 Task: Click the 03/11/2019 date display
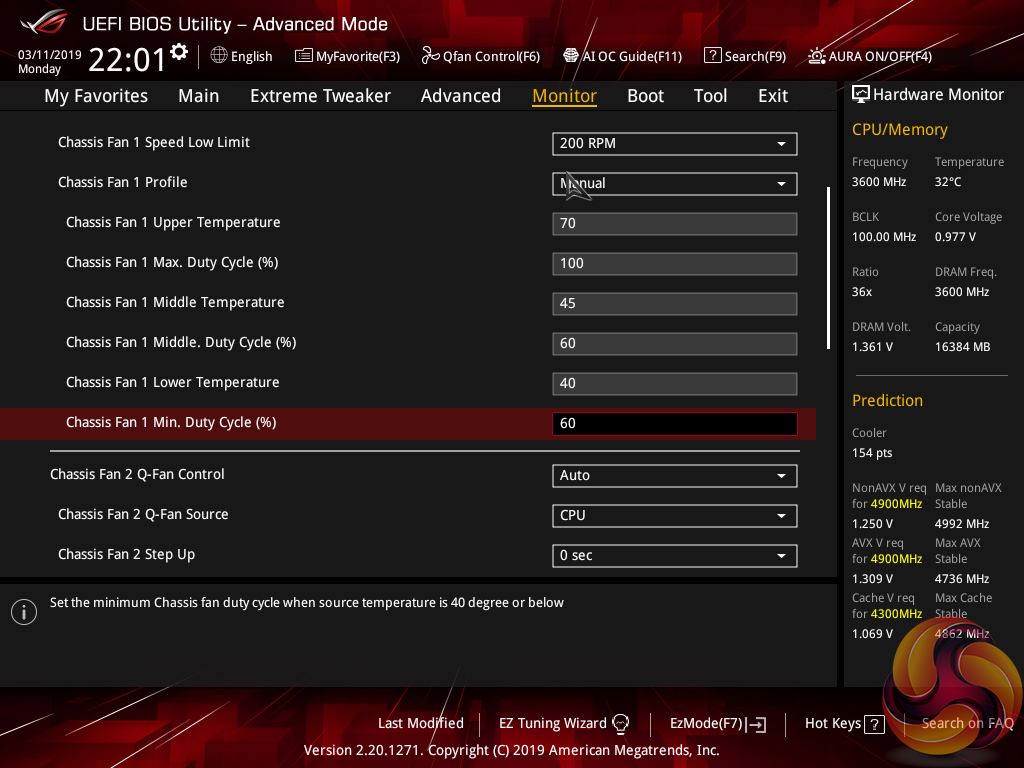pyautogui.click(x=50, y=55)
